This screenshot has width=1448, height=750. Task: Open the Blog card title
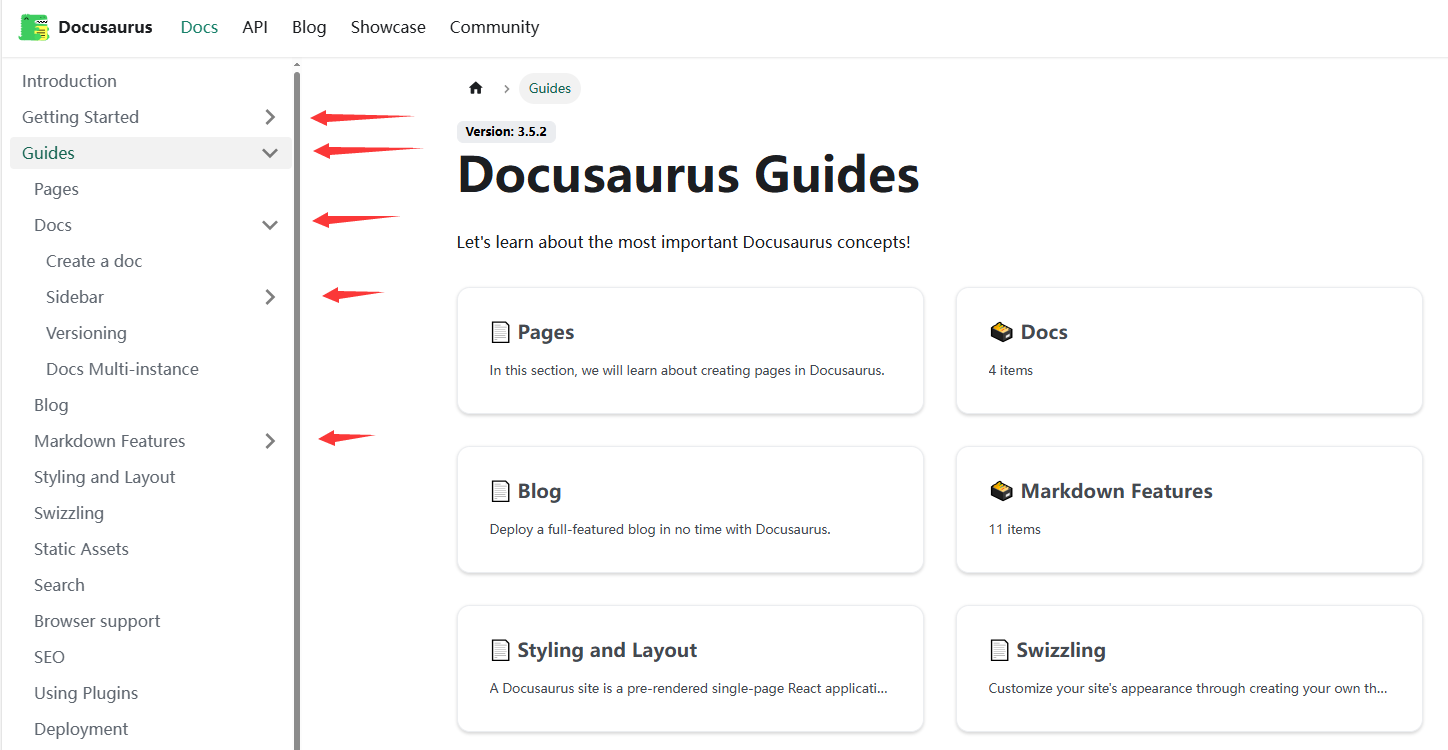click(539, 491)
